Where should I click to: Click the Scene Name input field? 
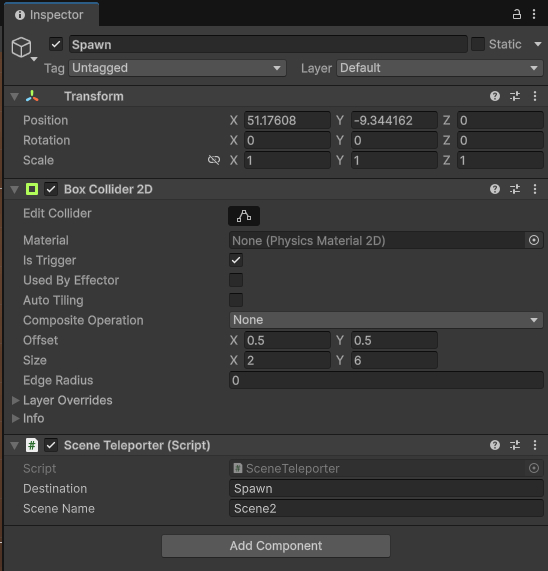(386, 508)
